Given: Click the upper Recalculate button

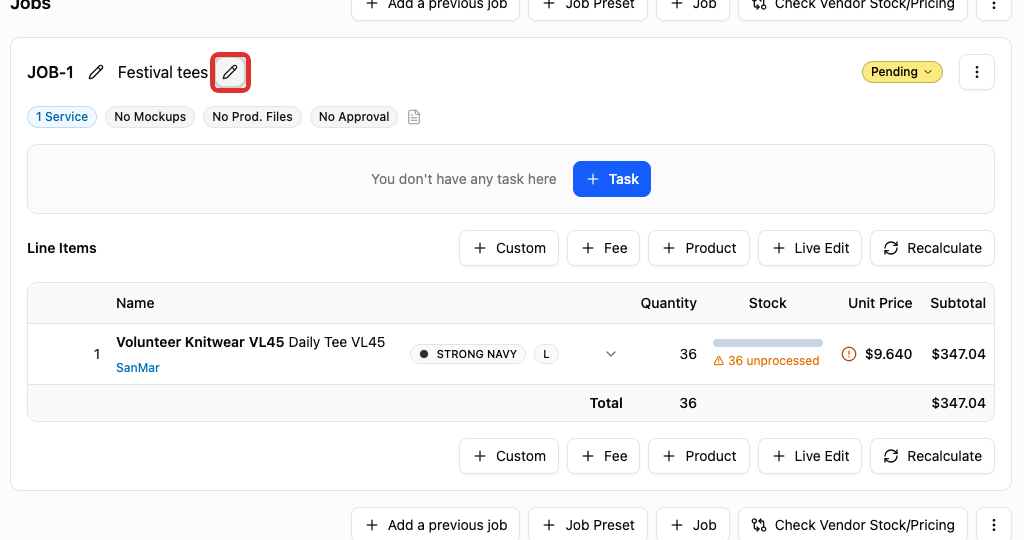Looking at the screenshot, I should click(932, 248).
